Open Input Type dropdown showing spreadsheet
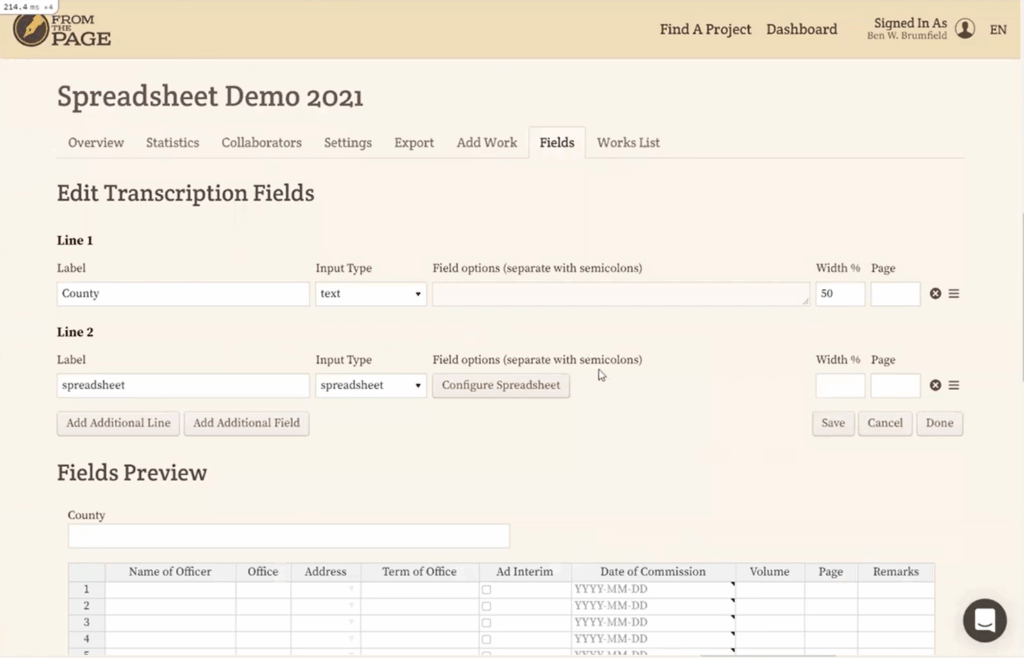This screenshot has height=659, width=1024. click(371, 386)
